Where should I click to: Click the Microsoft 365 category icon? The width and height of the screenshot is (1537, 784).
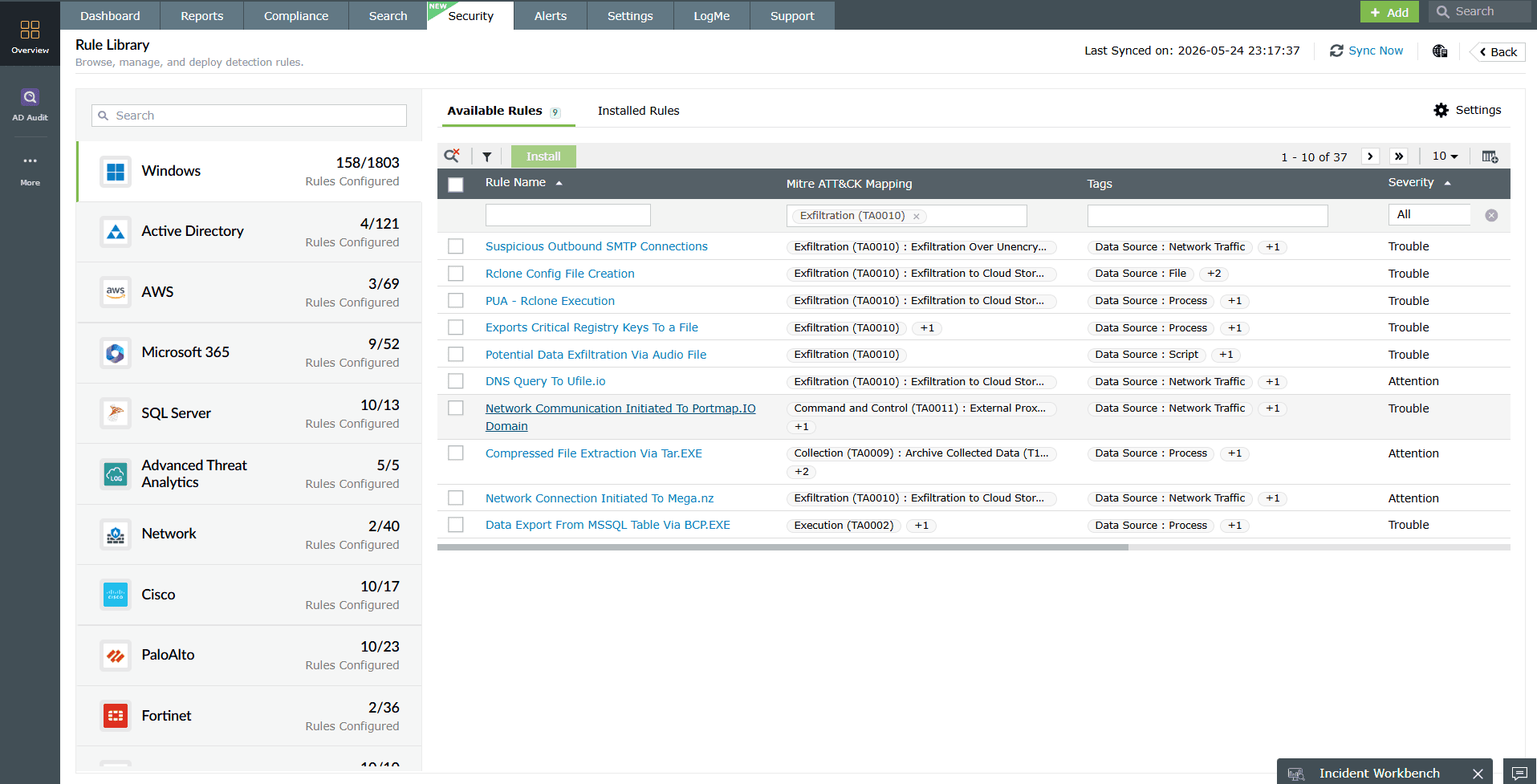[116, 353]
